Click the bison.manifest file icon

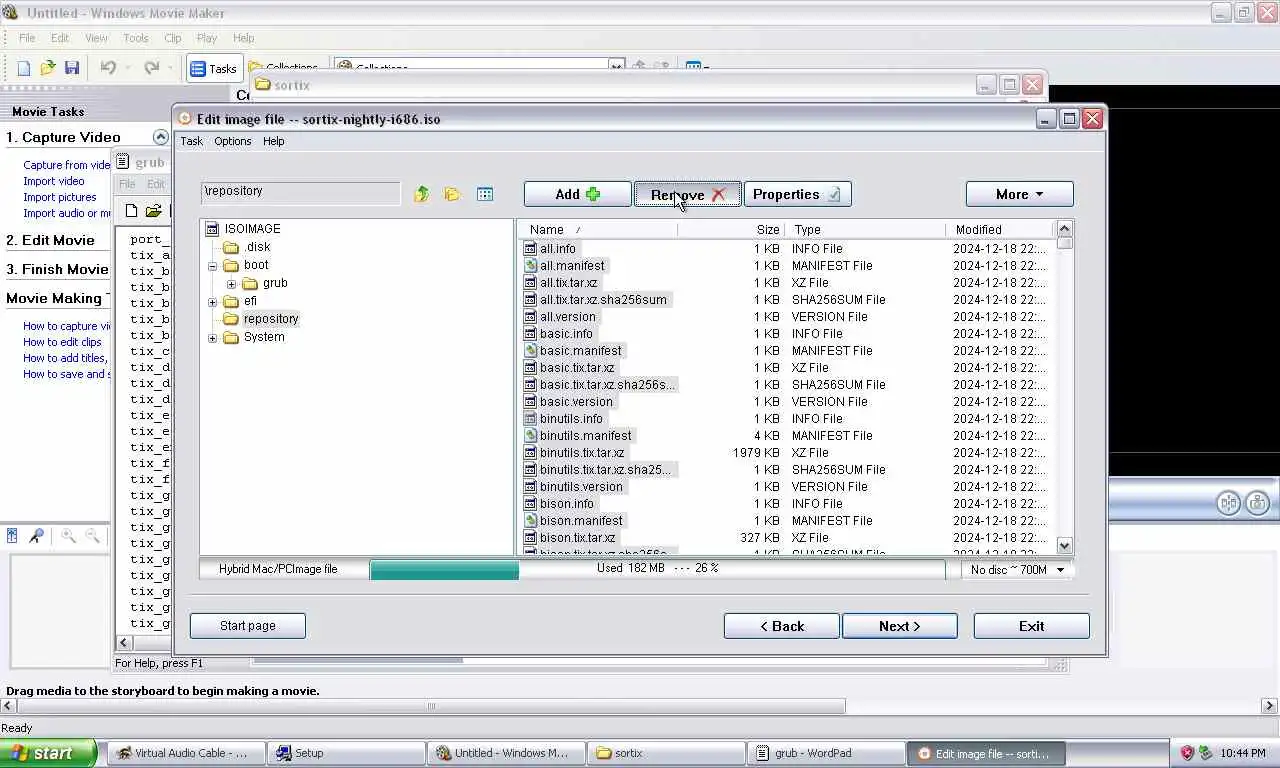[531, 521]
